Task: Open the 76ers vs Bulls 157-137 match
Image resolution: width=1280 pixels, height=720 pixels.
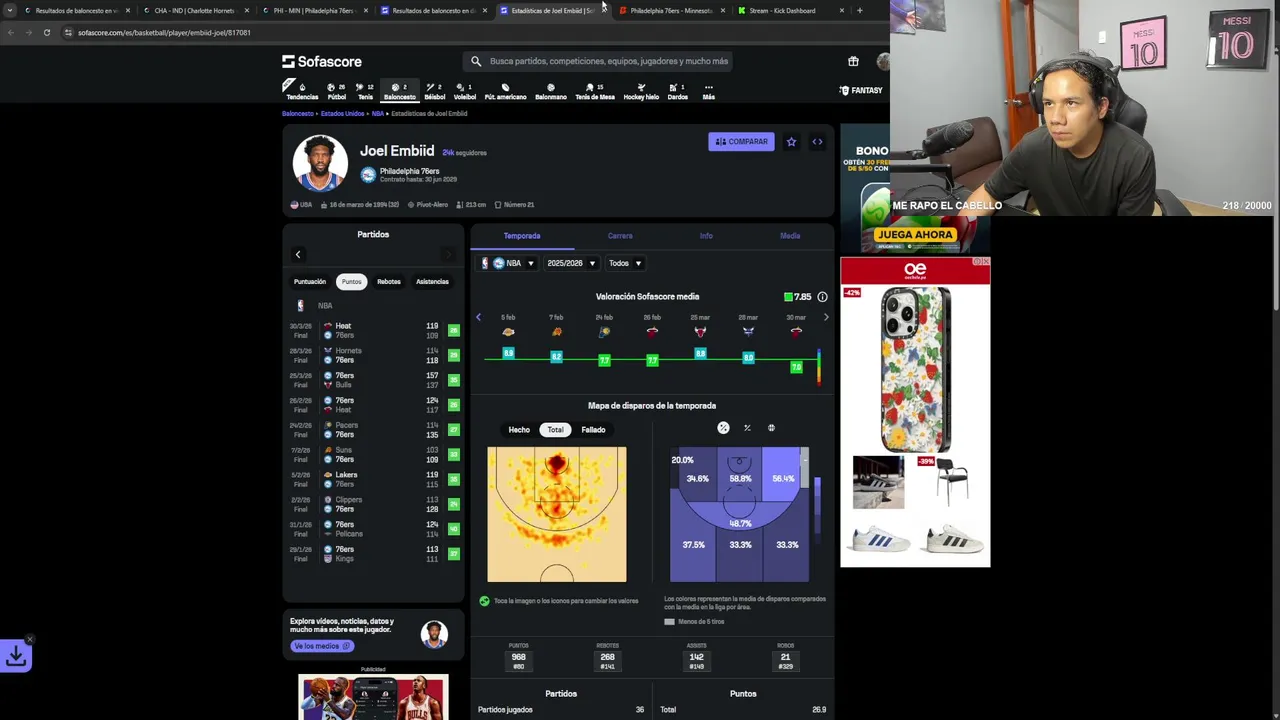Action: [373, 380]
